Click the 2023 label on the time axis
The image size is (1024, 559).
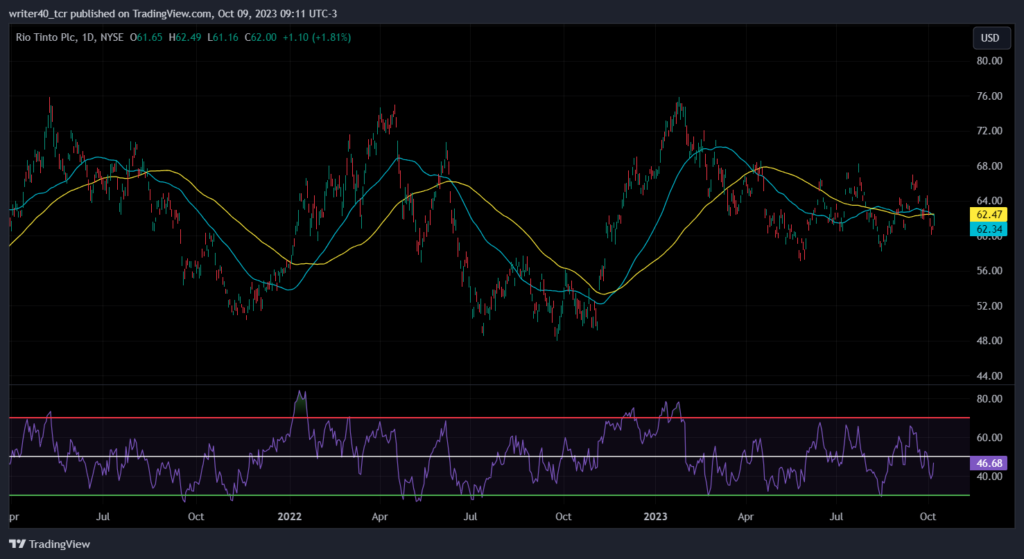pos(656,516)
